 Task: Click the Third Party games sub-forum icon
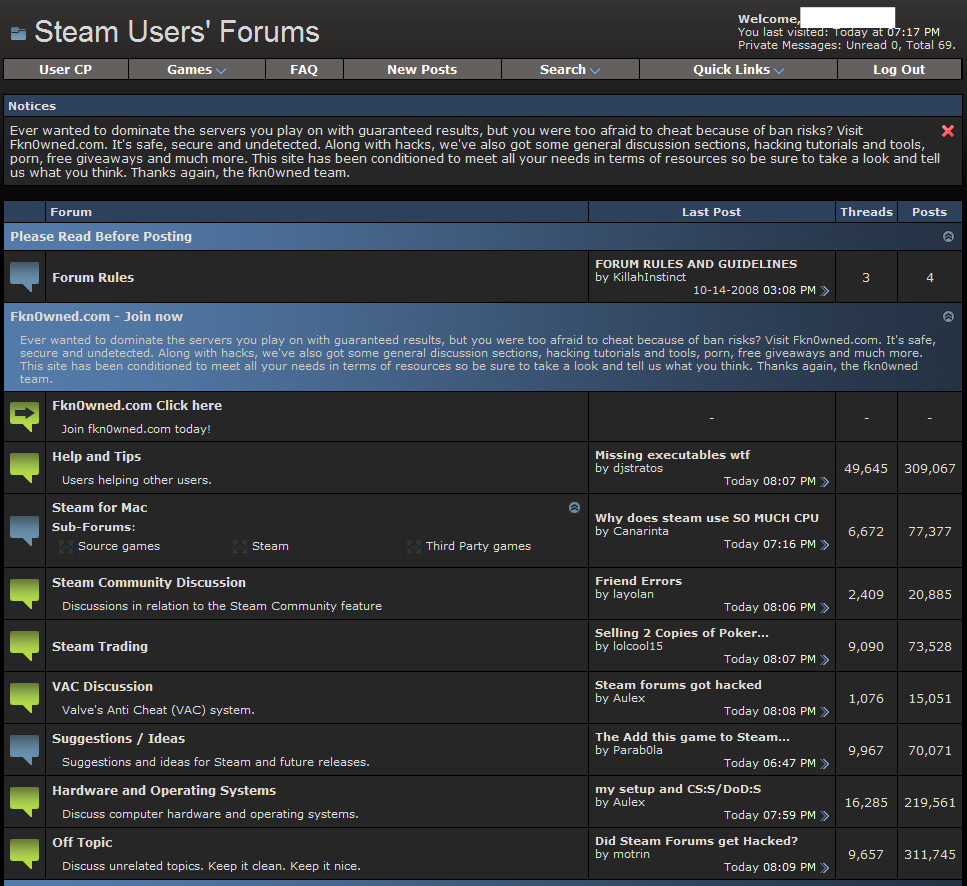click(x=414, y=546)
